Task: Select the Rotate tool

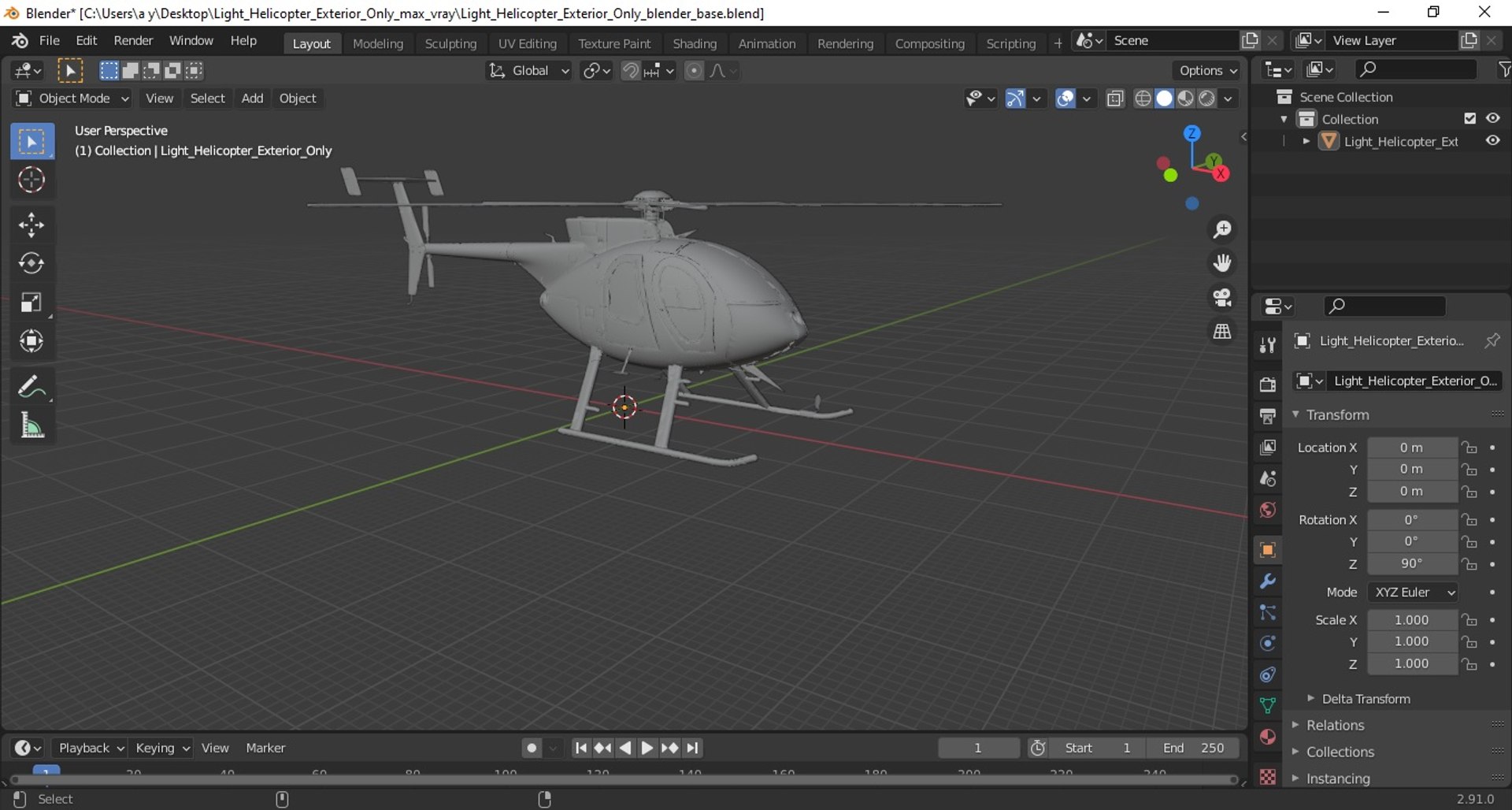Action: (x=31, y=263)
